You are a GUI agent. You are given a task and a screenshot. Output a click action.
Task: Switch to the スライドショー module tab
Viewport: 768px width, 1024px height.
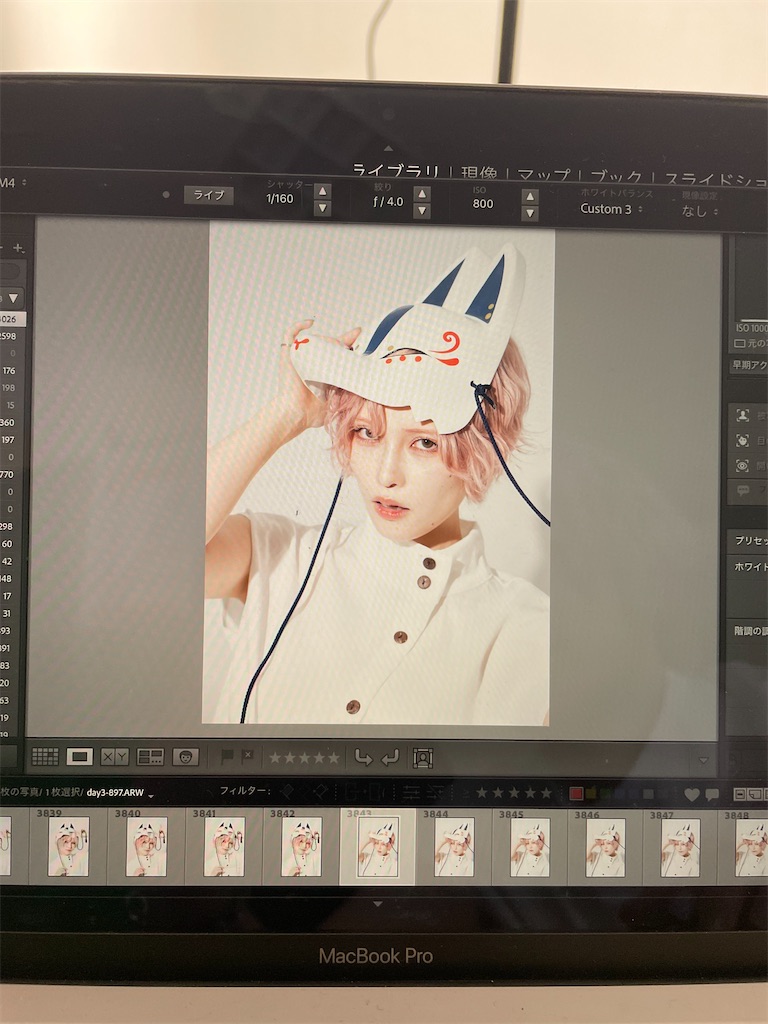pyautogui.click(x=716, y=179)
